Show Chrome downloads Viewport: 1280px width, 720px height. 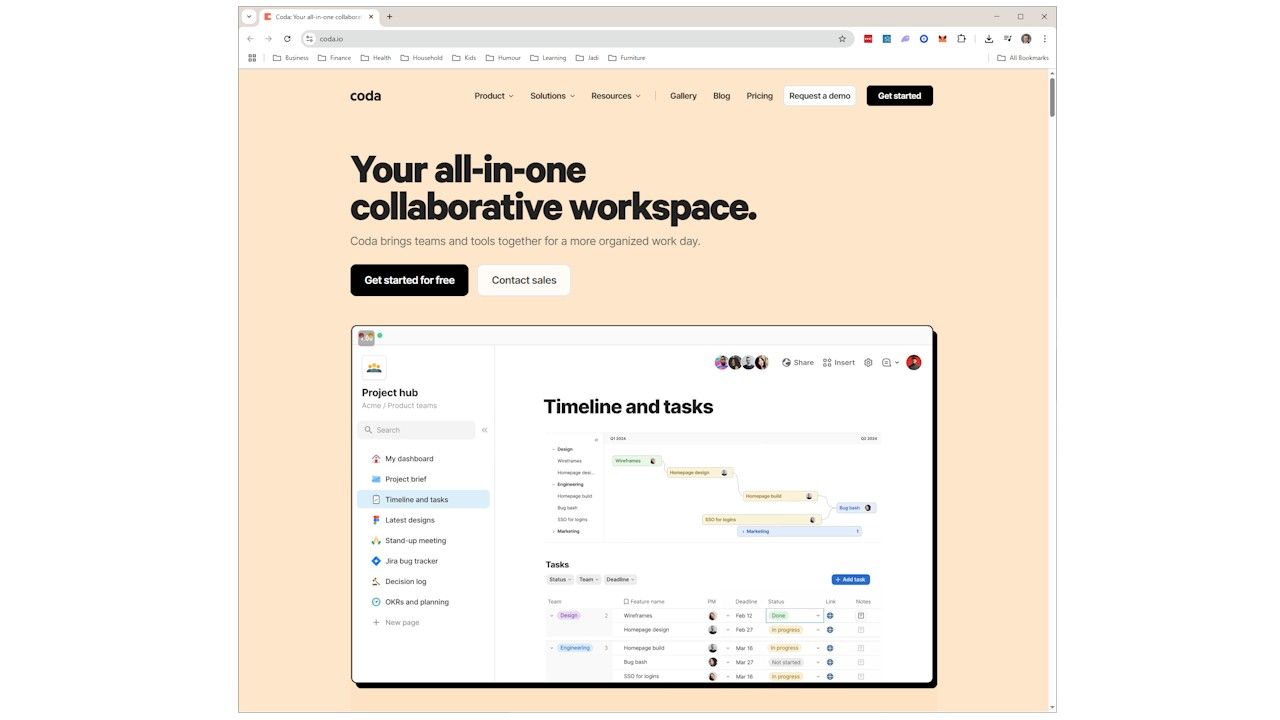[x=989, y=39]
